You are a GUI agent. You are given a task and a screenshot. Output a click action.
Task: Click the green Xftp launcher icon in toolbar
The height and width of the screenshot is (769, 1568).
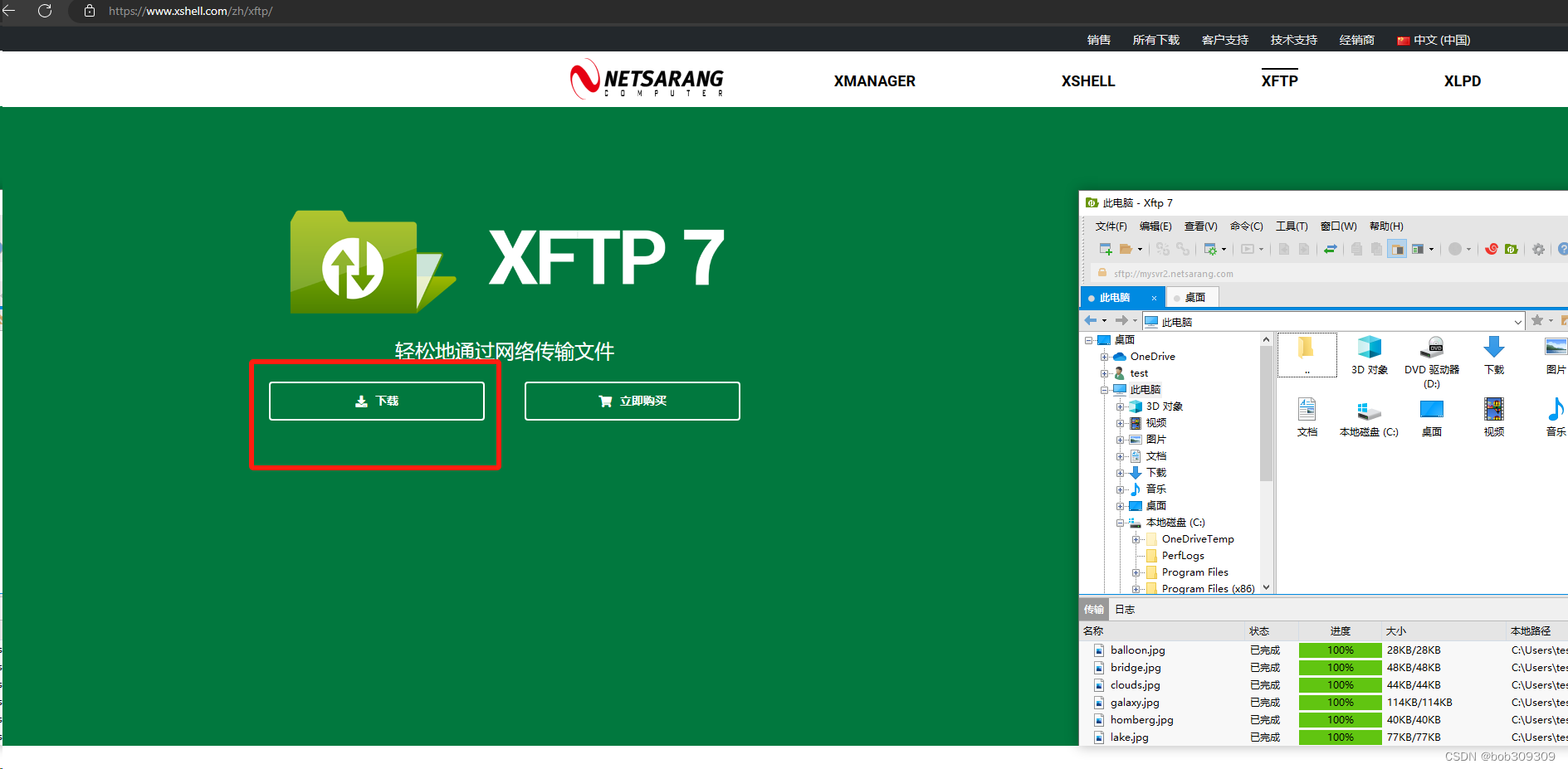tap(1512, 249)
